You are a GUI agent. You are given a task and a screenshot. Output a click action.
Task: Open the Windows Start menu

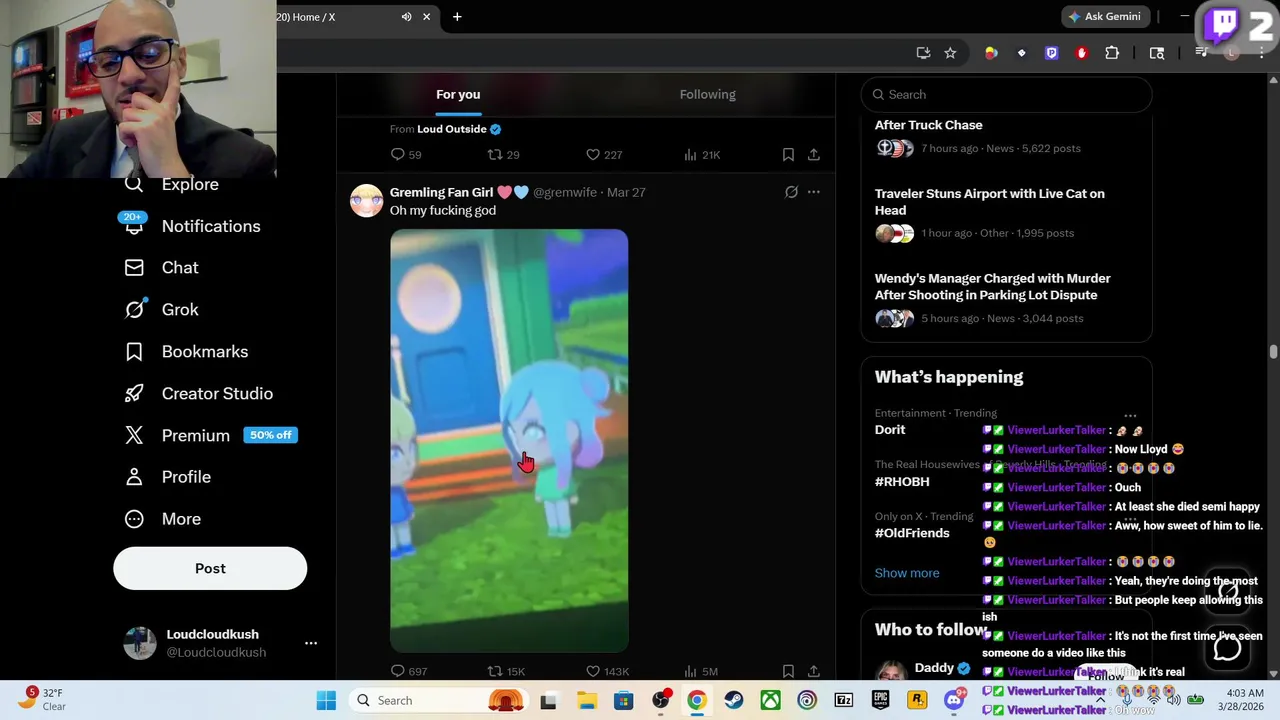click(326, 701)
